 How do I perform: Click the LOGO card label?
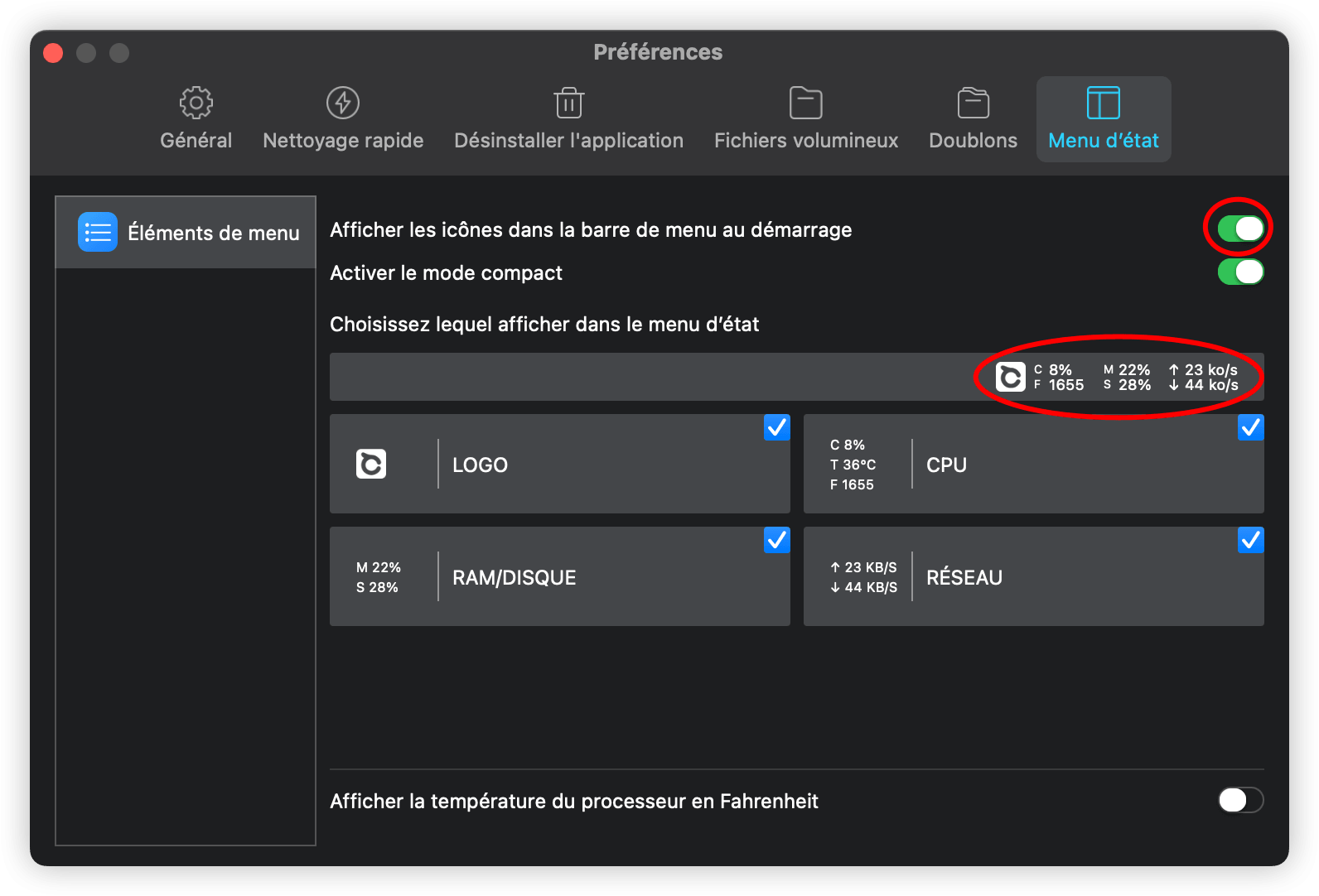click(480, 465)
